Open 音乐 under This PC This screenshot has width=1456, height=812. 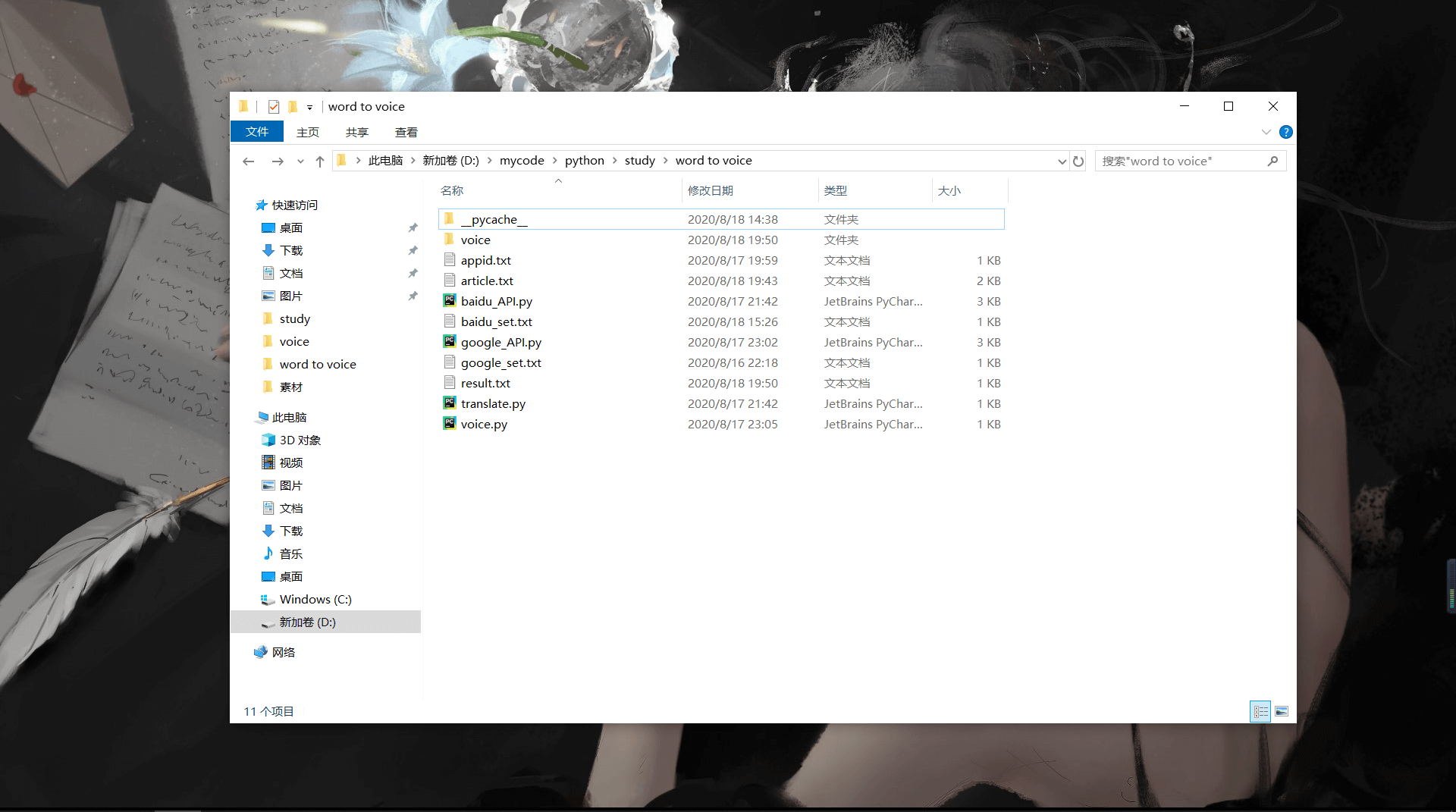(290, 553)
